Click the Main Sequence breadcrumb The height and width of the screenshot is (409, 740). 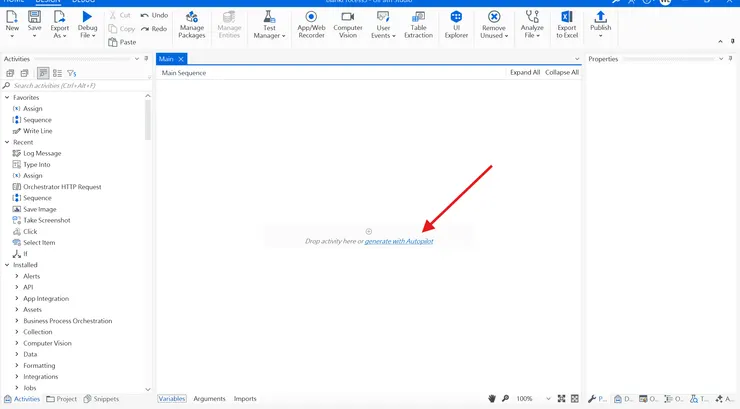(x=184, y=73)
